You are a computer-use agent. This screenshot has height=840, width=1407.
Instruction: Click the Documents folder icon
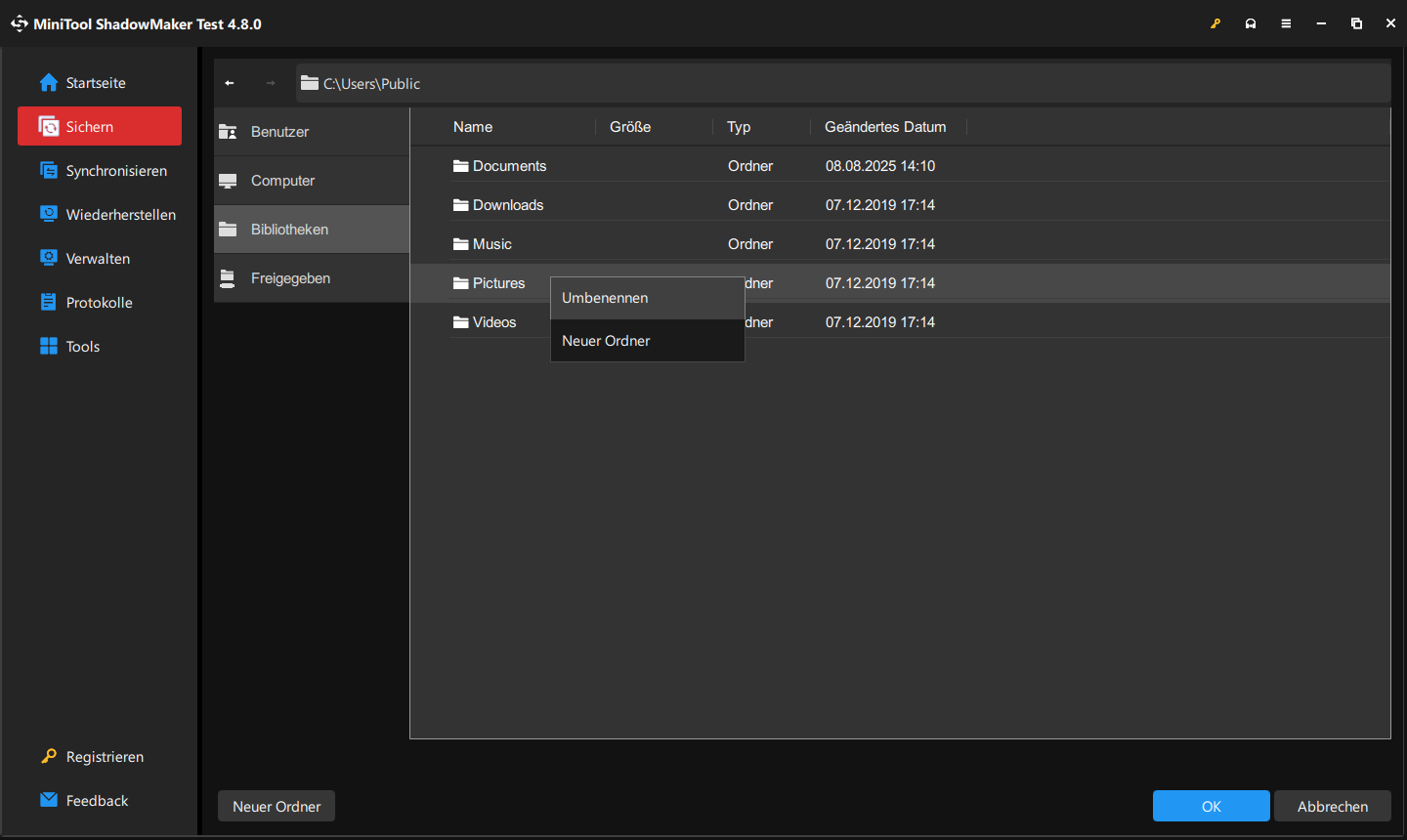pos(461,166)
